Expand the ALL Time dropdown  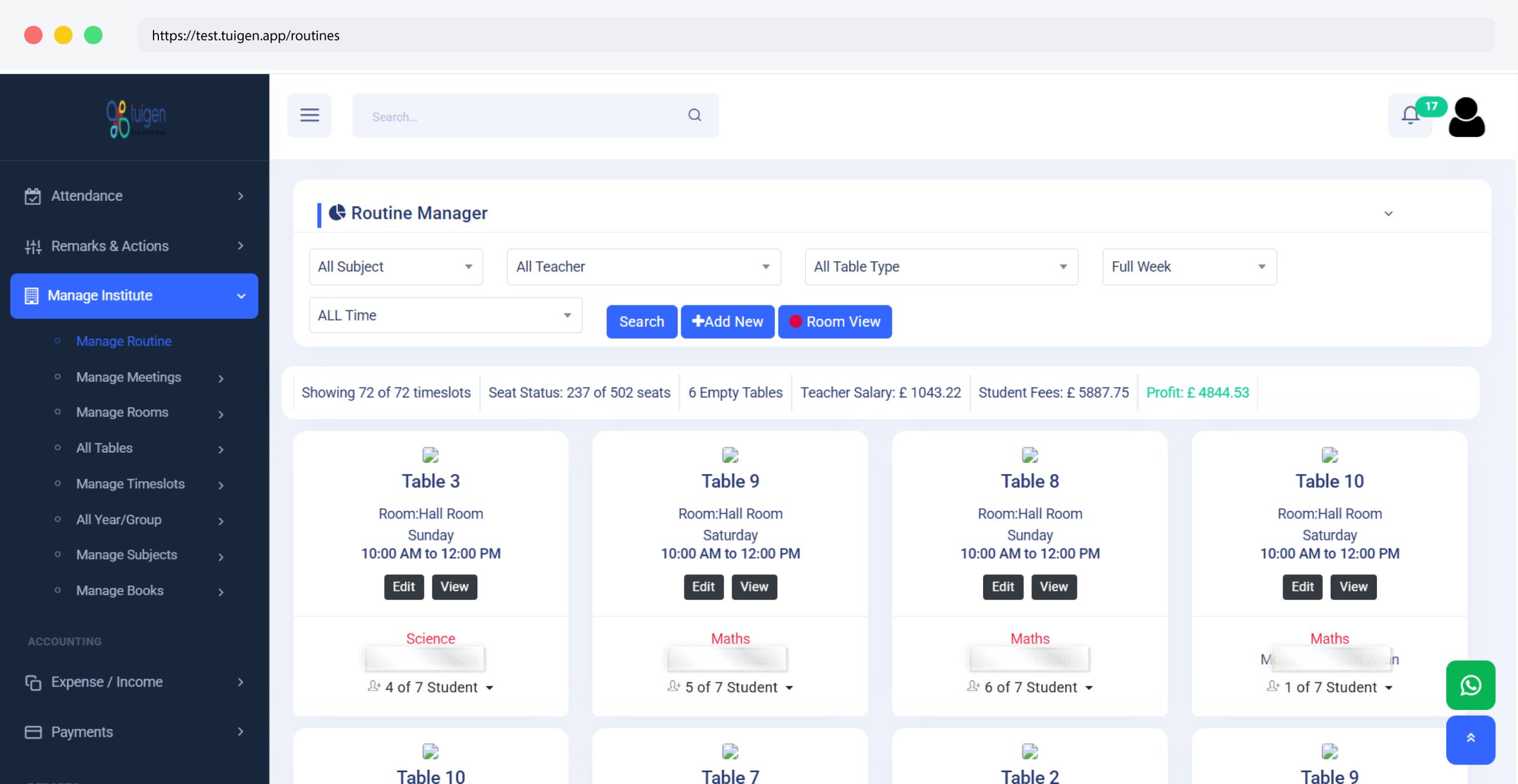click(445, 315)
